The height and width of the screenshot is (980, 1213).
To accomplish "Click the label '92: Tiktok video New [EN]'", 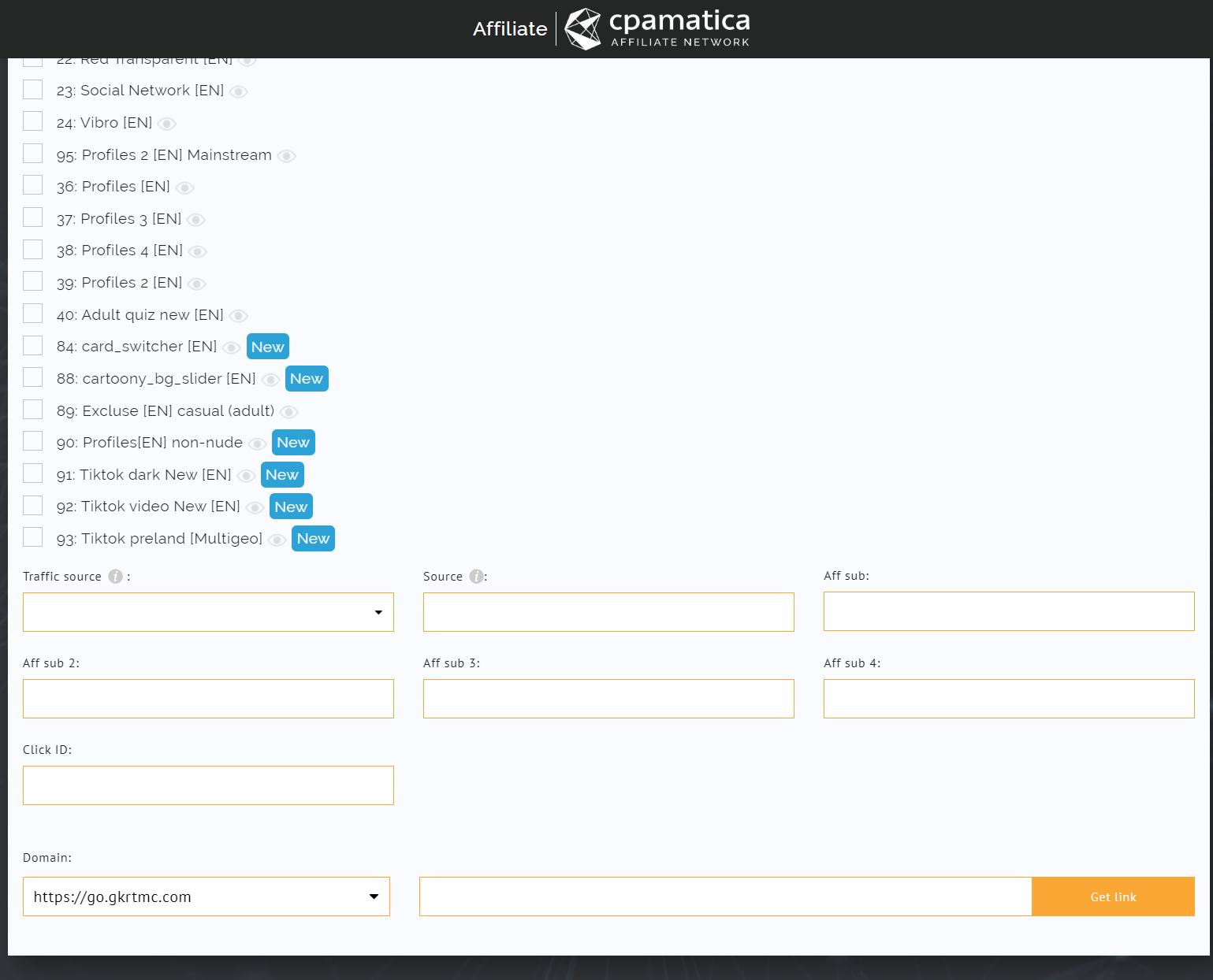I will (148, 507).
